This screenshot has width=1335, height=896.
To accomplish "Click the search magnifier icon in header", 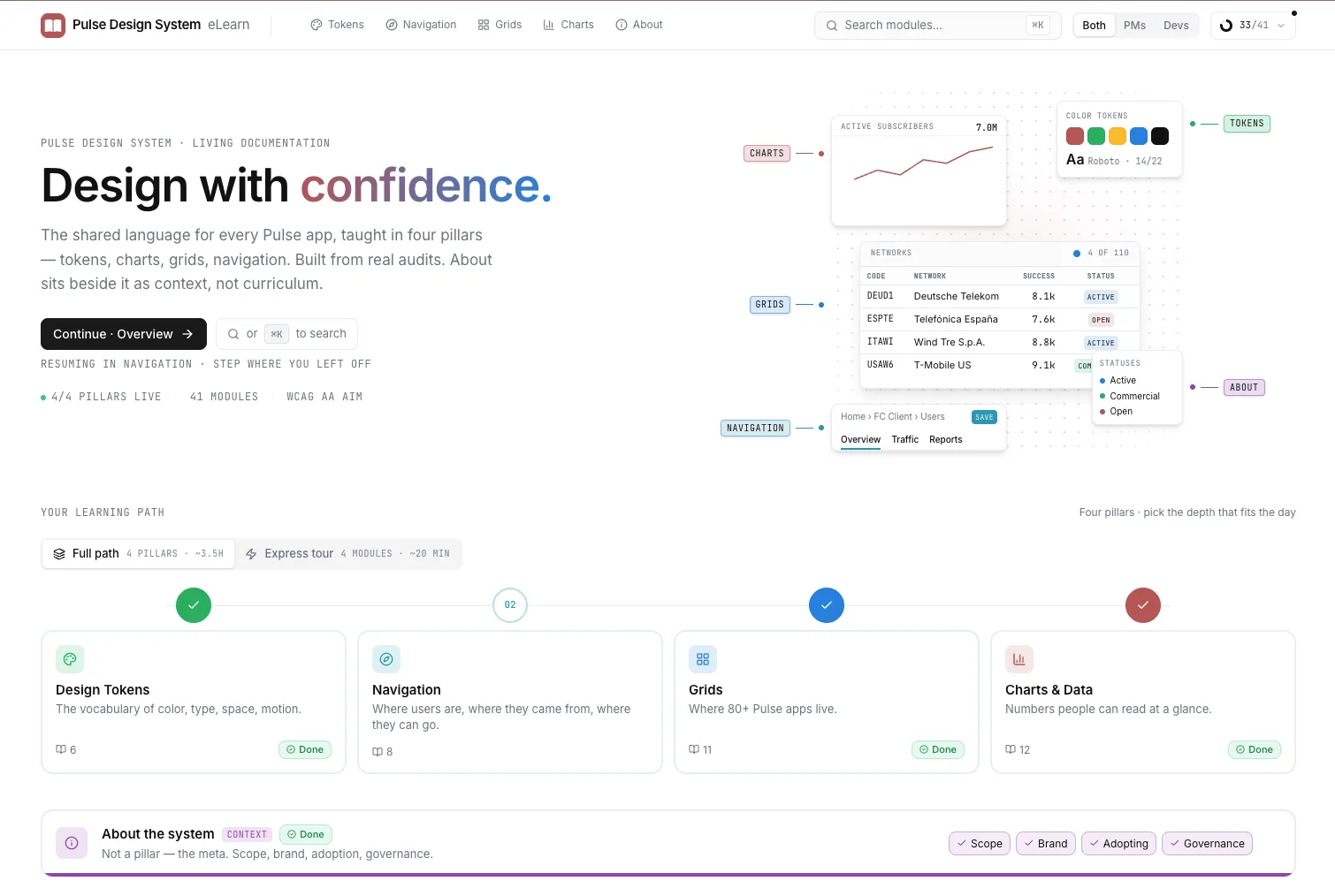I will 832,26.
